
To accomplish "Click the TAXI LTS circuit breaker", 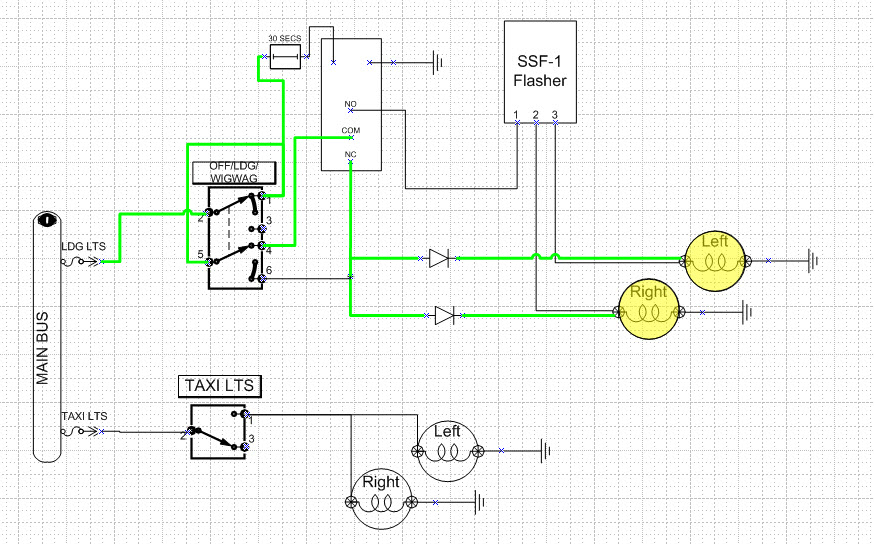I will click(x=80, y=432).
